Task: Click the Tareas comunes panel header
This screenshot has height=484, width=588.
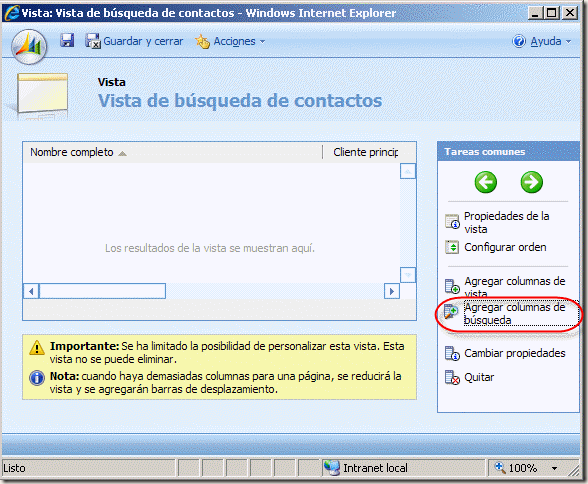Action: coord(508,151)
